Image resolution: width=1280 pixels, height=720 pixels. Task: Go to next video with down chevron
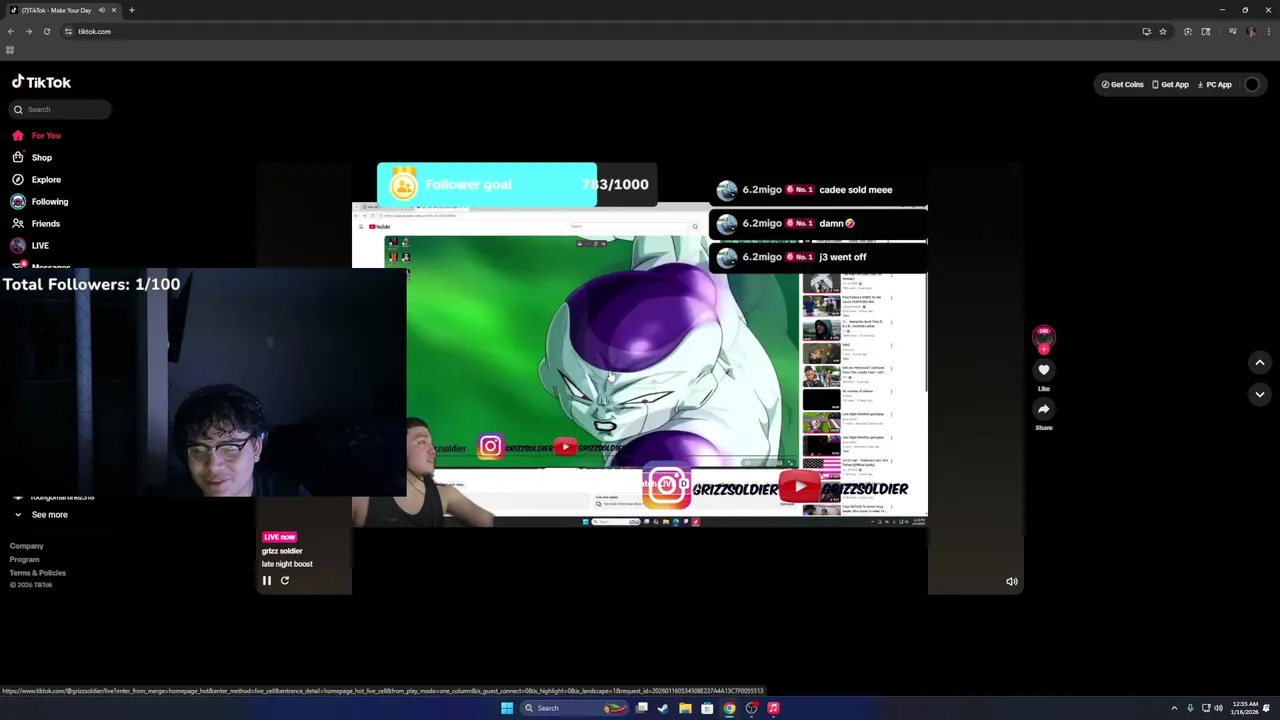pos(1260,394)
